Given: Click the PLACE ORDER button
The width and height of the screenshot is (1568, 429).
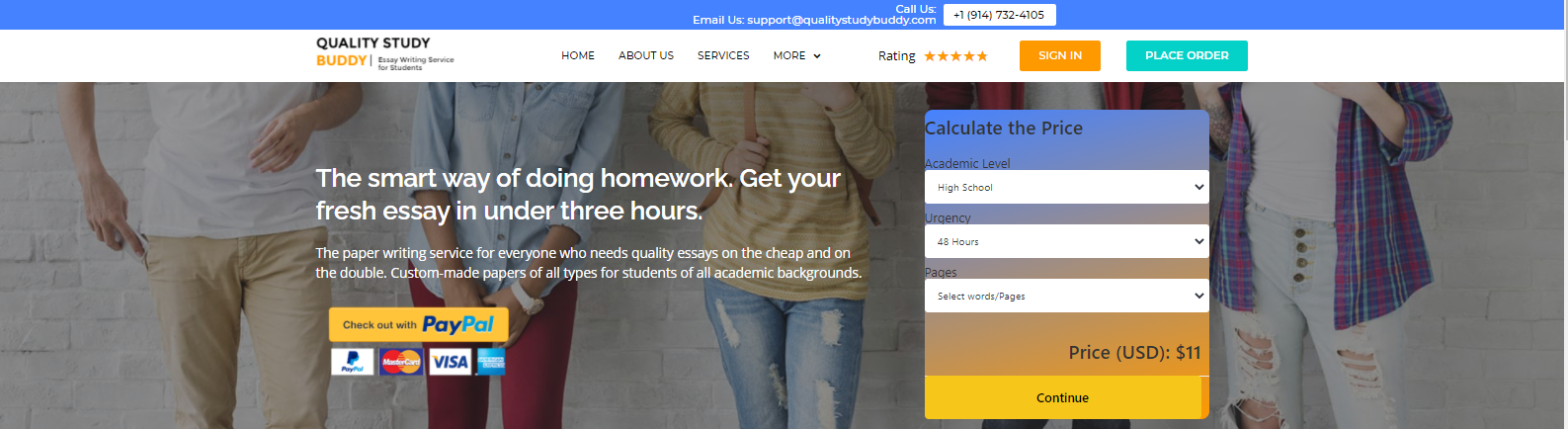Looking at the screenshot, I should tap(1187, 55).
